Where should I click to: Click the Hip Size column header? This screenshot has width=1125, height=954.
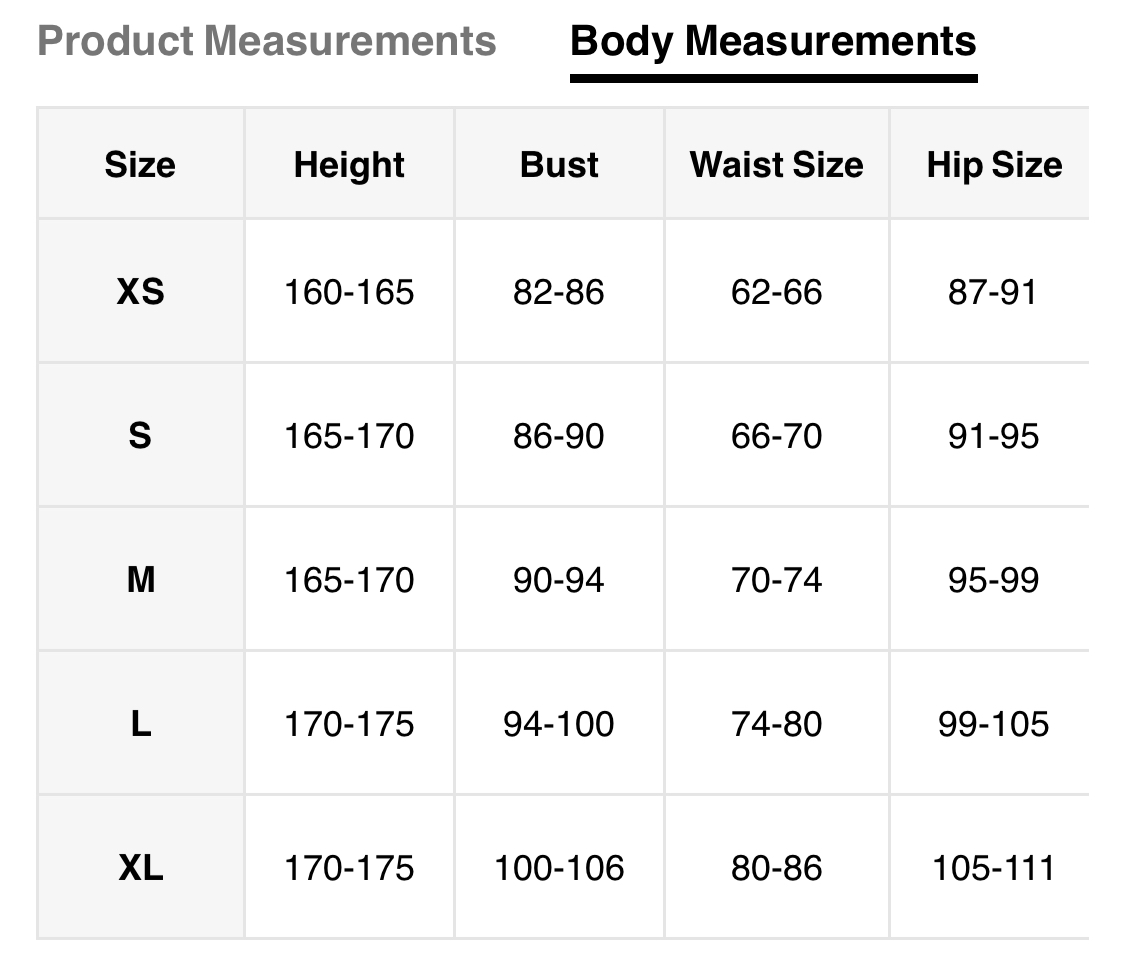994,164
